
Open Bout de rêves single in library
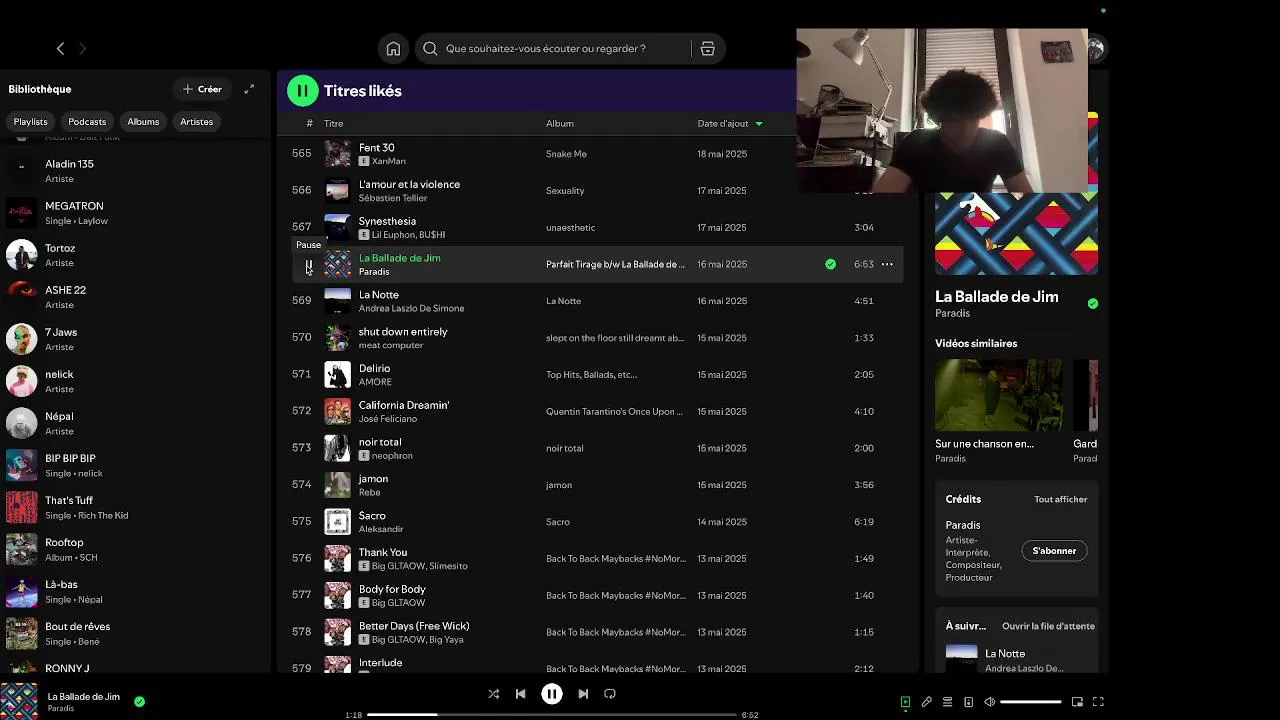(x=135, y=633)
